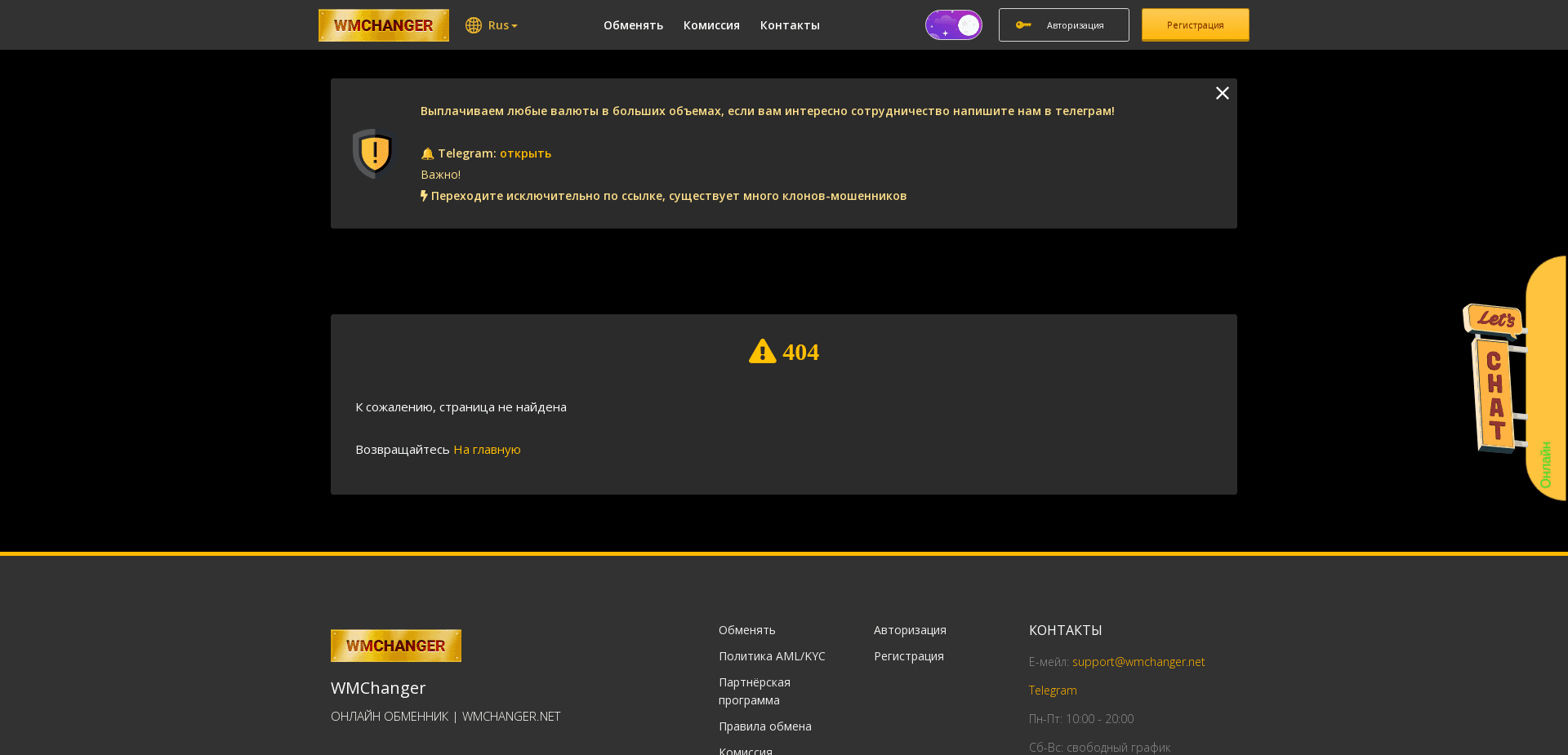Image resolution: width=1568 pixels, height=755 pixels.
Task: Dismiss the warning notice with the X
Action: pos(1222,93)
